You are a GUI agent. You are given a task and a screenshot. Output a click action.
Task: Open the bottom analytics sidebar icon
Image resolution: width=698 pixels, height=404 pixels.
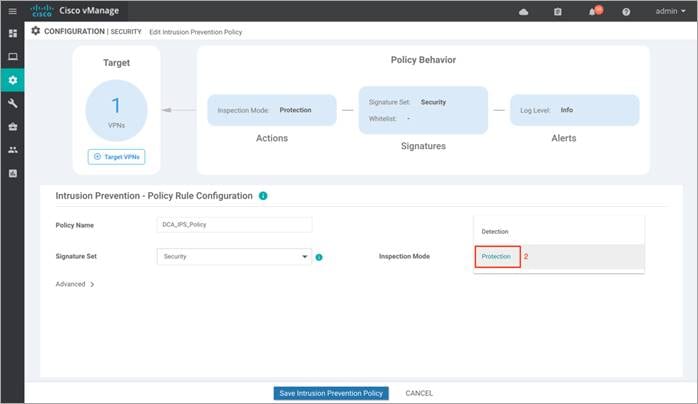coord(13,173)
